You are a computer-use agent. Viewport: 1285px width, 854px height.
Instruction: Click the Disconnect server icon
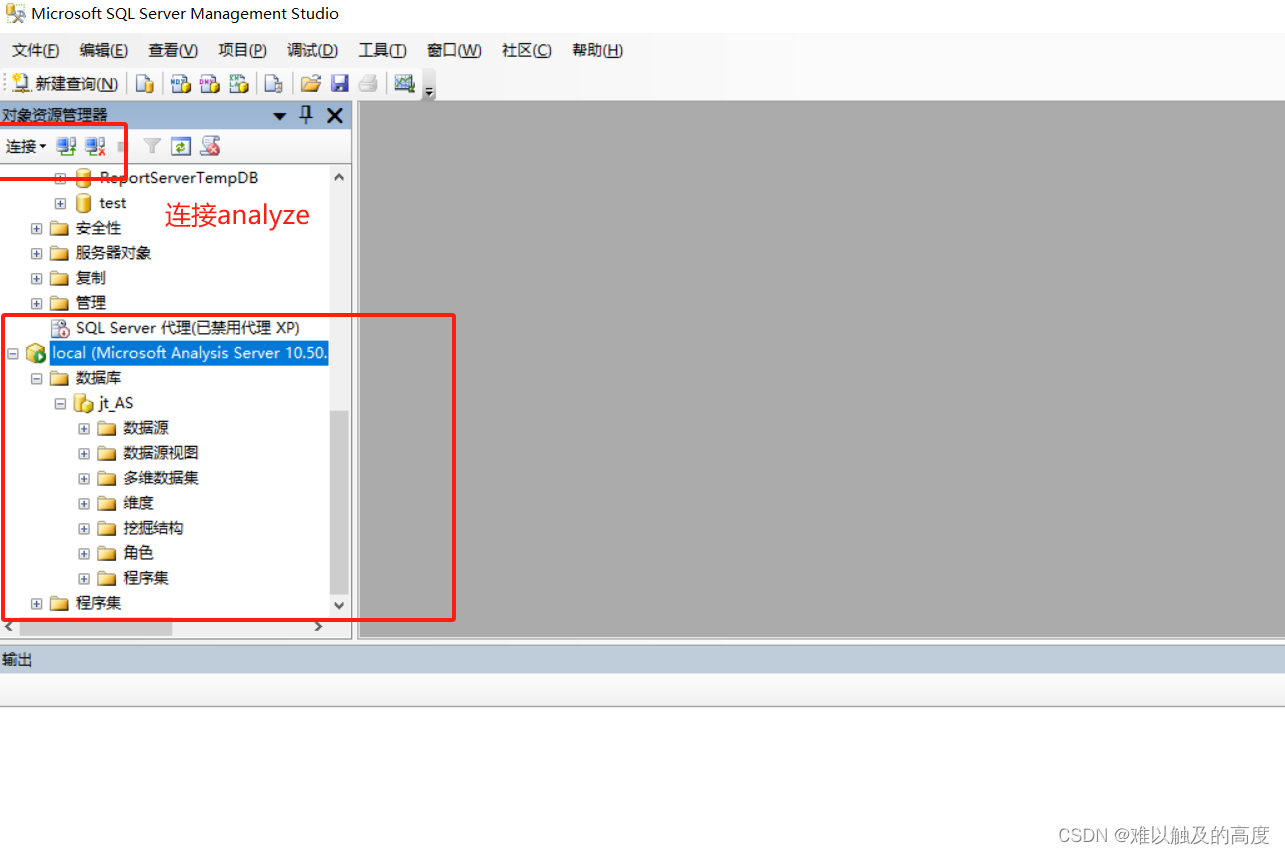coord(95,147)
